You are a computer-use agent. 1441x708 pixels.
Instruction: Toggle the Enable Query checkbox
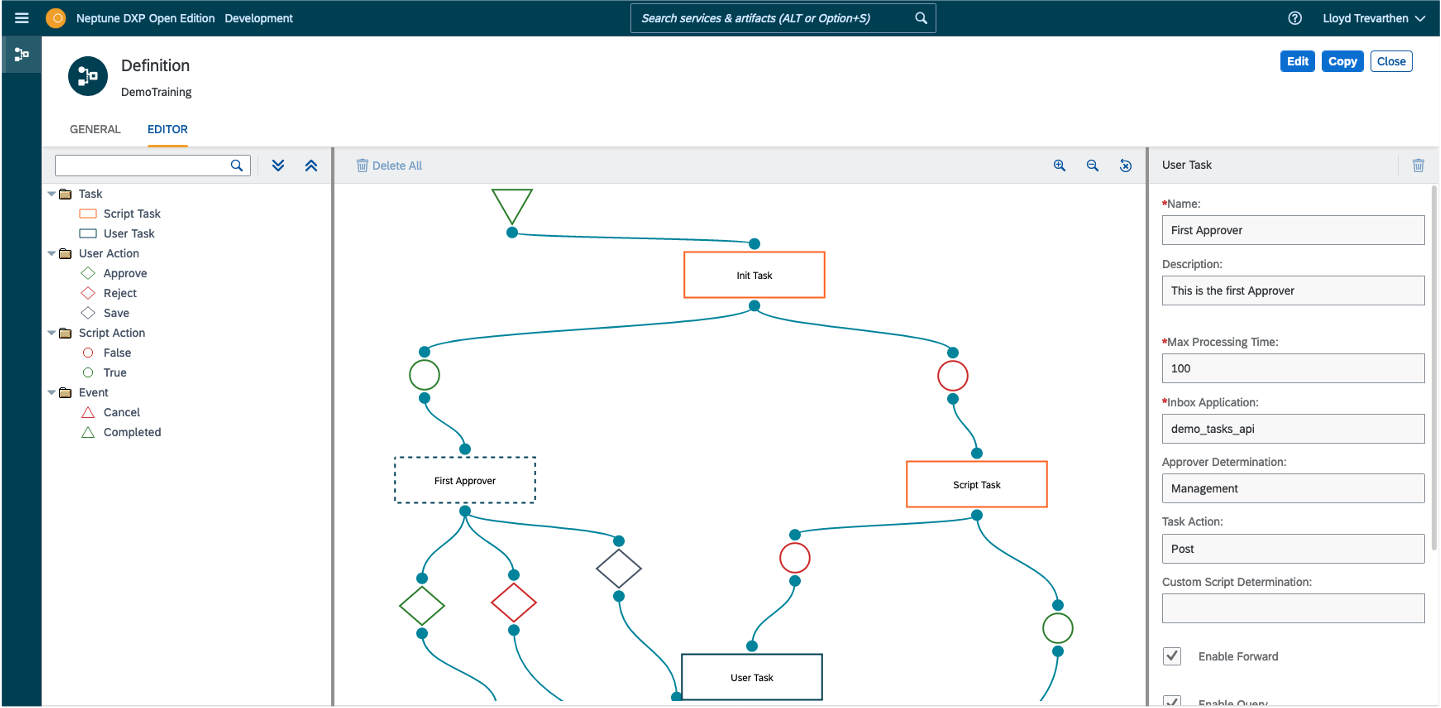coord(1172,702)
